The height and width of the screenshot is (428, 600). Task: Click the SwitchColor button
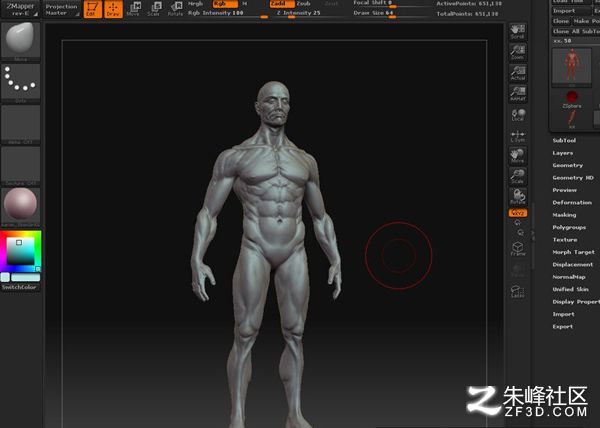pos(20,287)
